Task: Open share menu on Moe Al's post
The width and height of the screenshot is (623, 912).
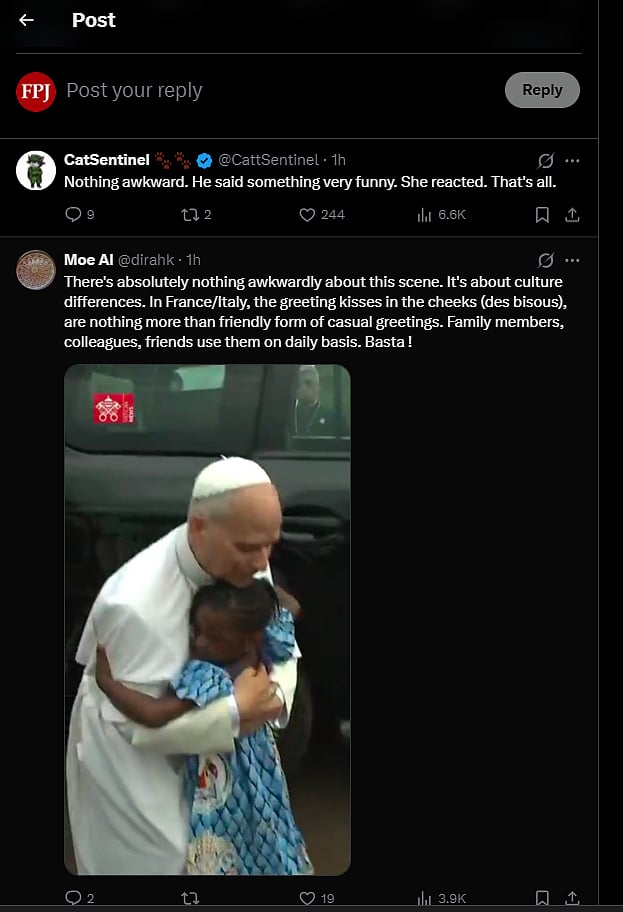Action: click(x=572, y=898)
